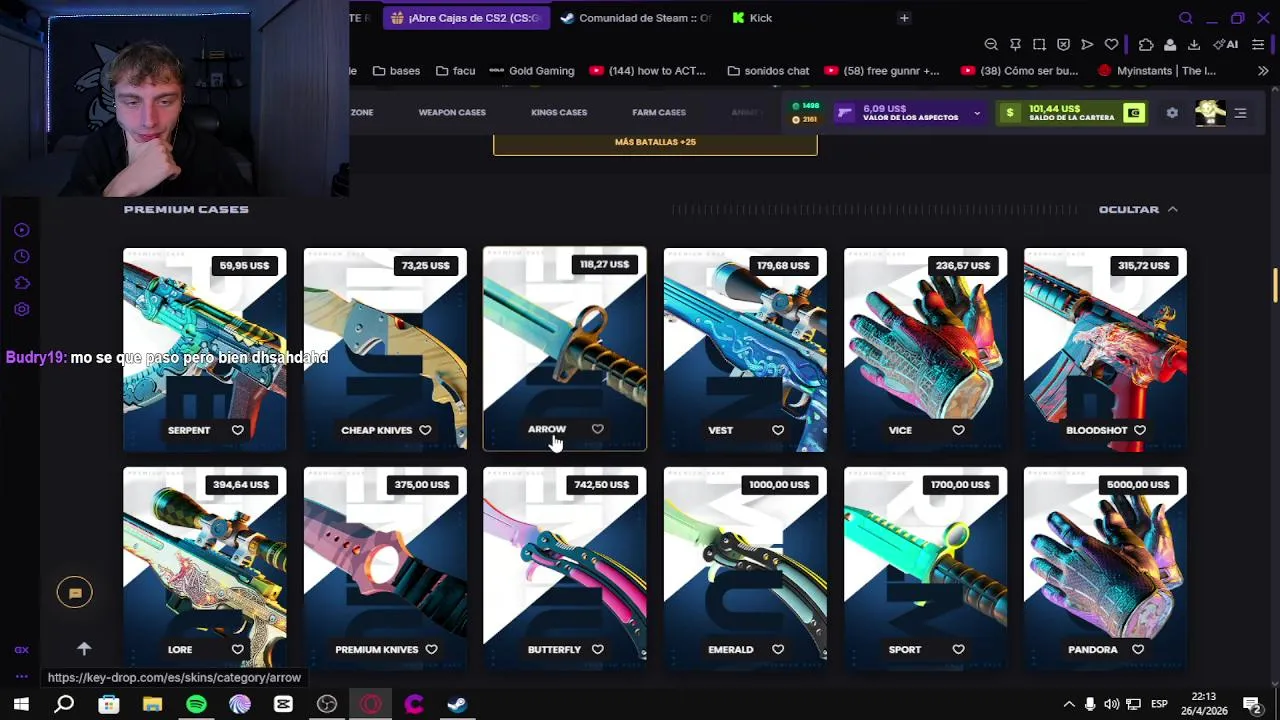Favorite the VICE case with its heart

point(958,430)
